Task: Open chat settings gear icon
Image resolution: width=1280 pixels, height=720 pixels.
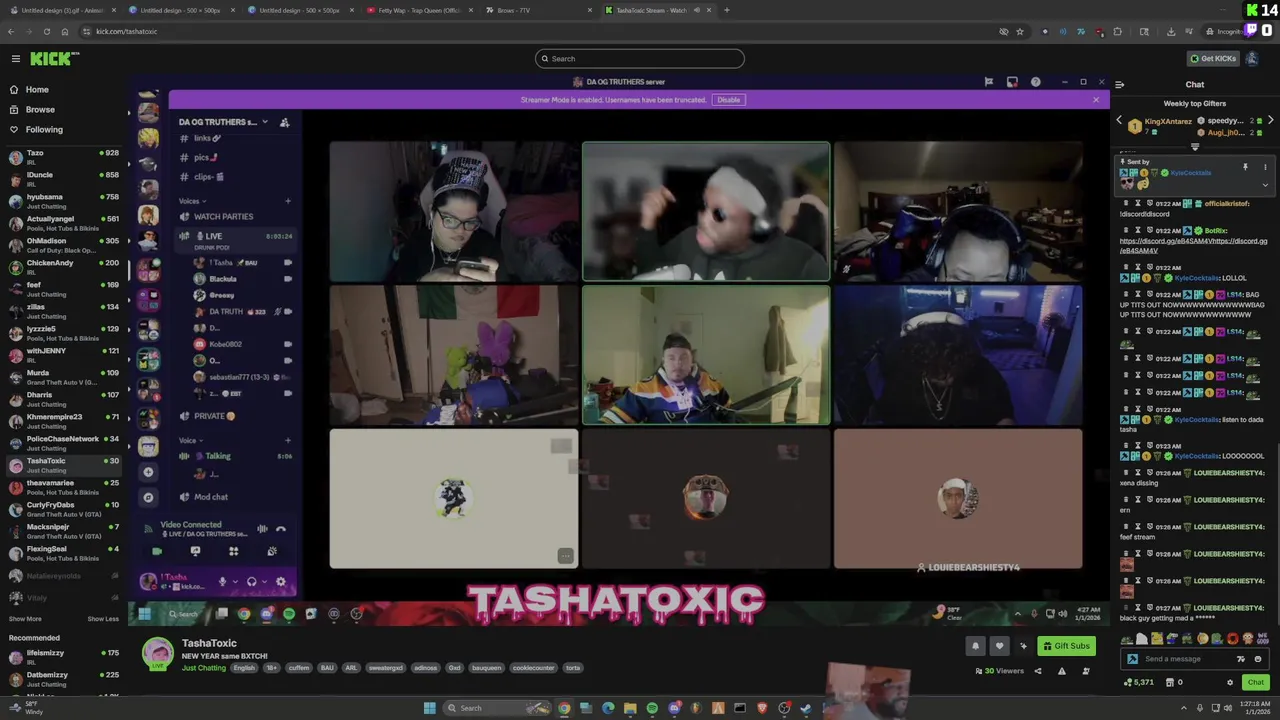Action: point(1230,682)
